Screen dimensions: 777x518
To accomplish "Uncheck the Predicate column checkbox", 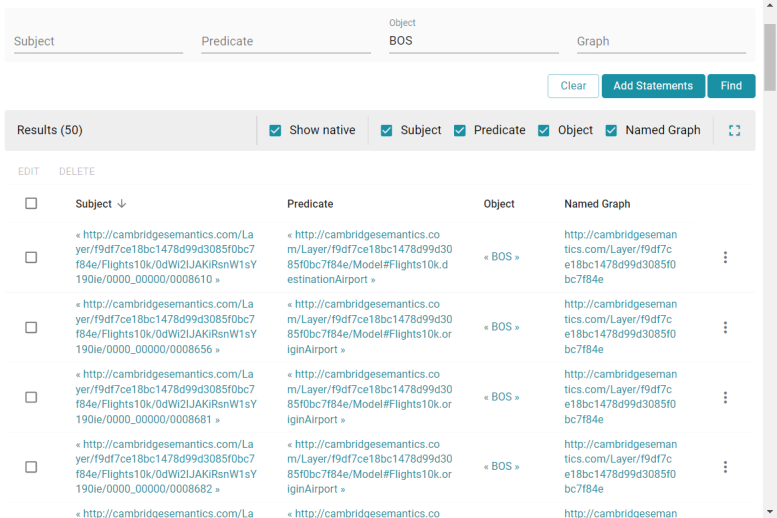I will 460,130.
